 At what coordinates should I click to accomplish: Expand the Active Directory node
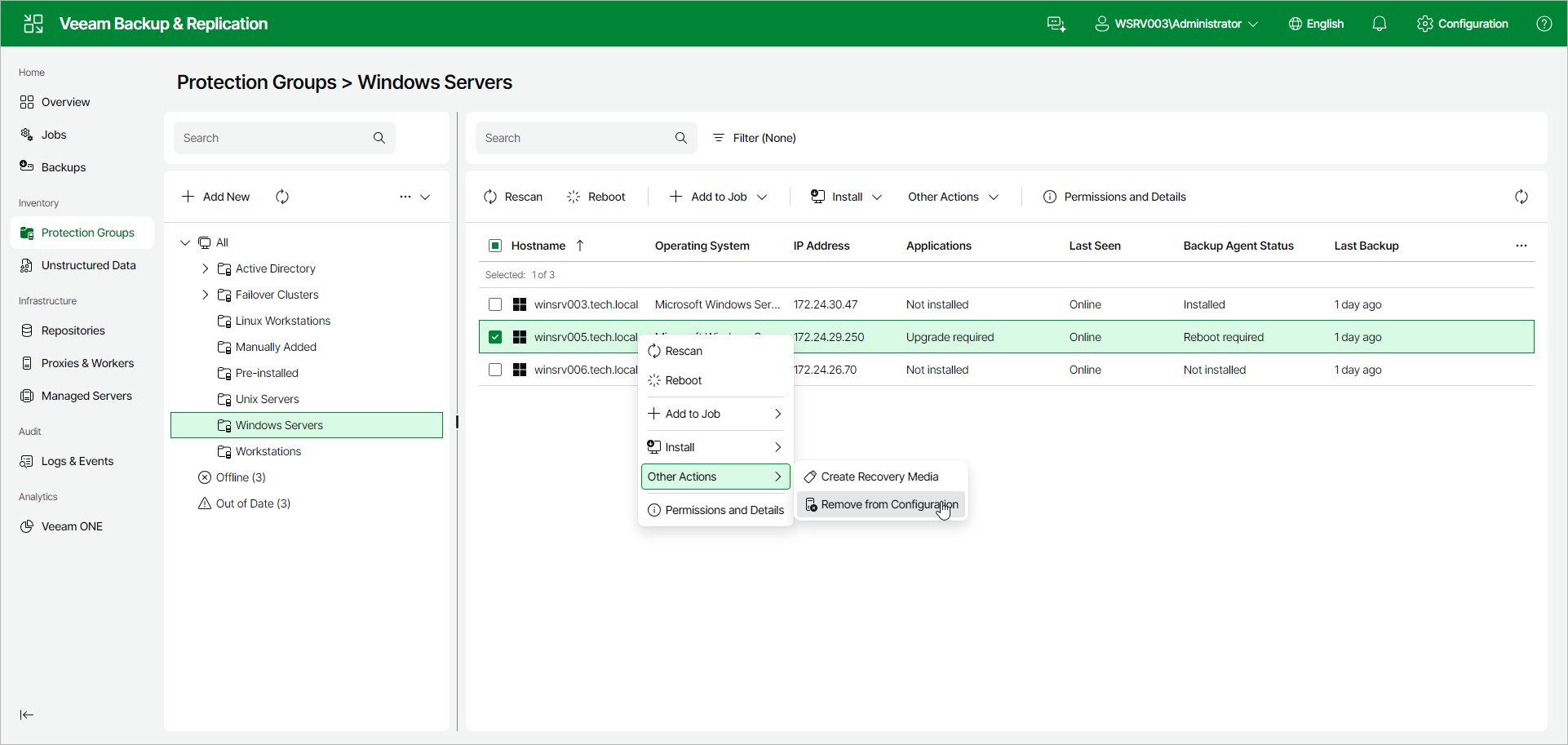coord(205,268)
